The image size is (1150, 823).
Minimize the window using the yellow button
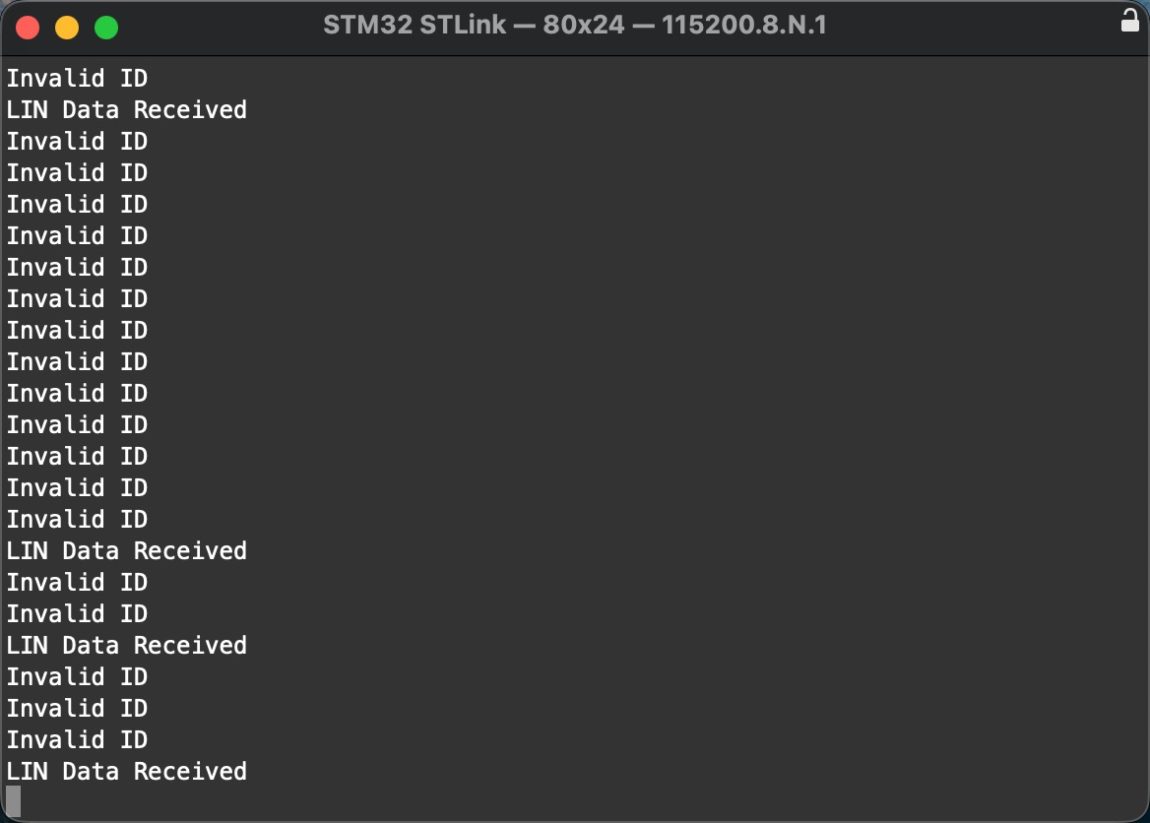67,27
